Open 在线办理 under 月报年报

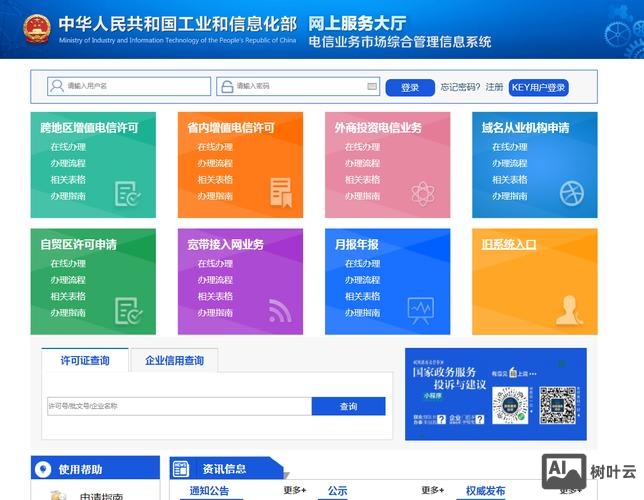(x=363, y=263)
